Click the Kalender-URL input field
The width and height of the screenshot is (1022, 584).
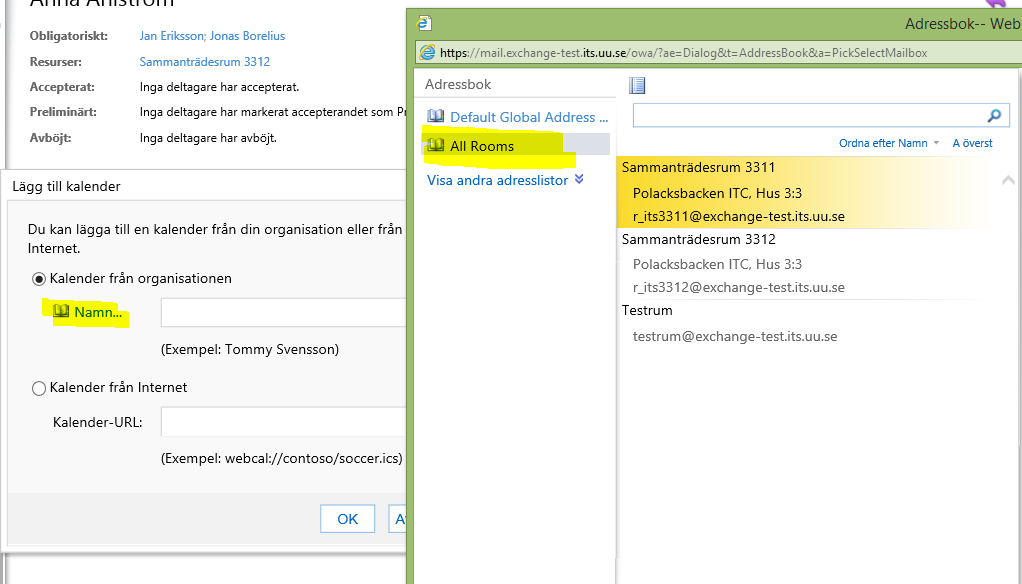284,422
